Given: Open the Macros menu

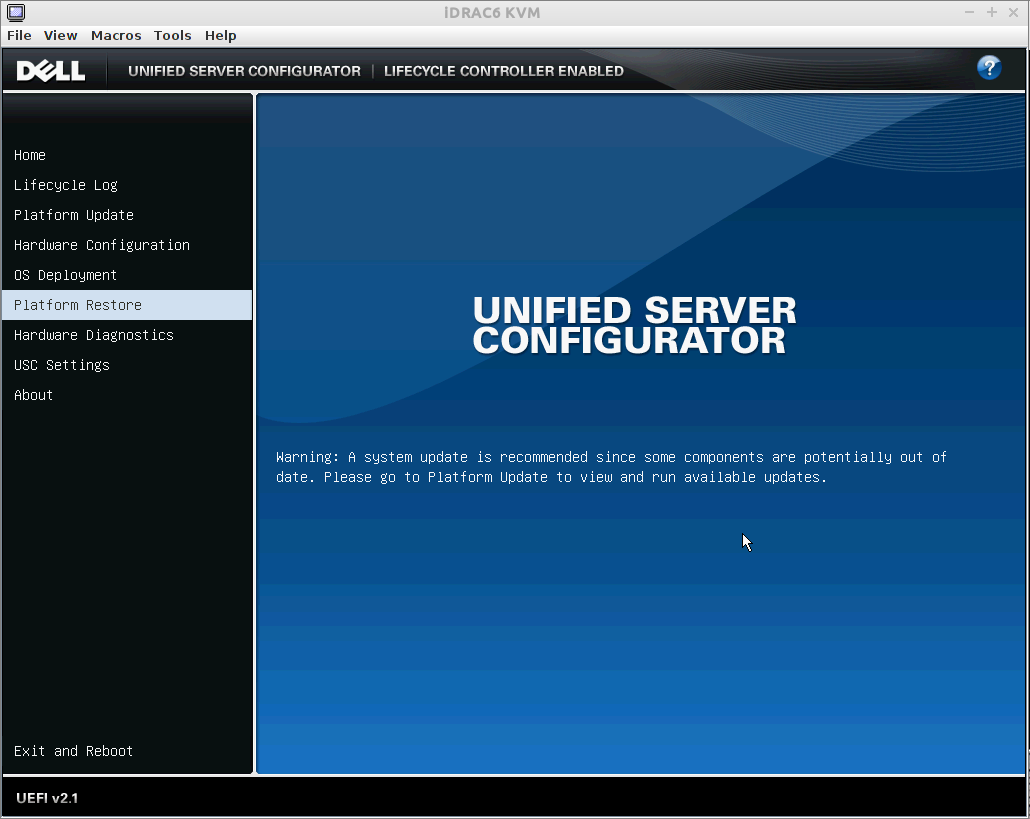Looking at the screenshot, I should [x=116, y=35].
